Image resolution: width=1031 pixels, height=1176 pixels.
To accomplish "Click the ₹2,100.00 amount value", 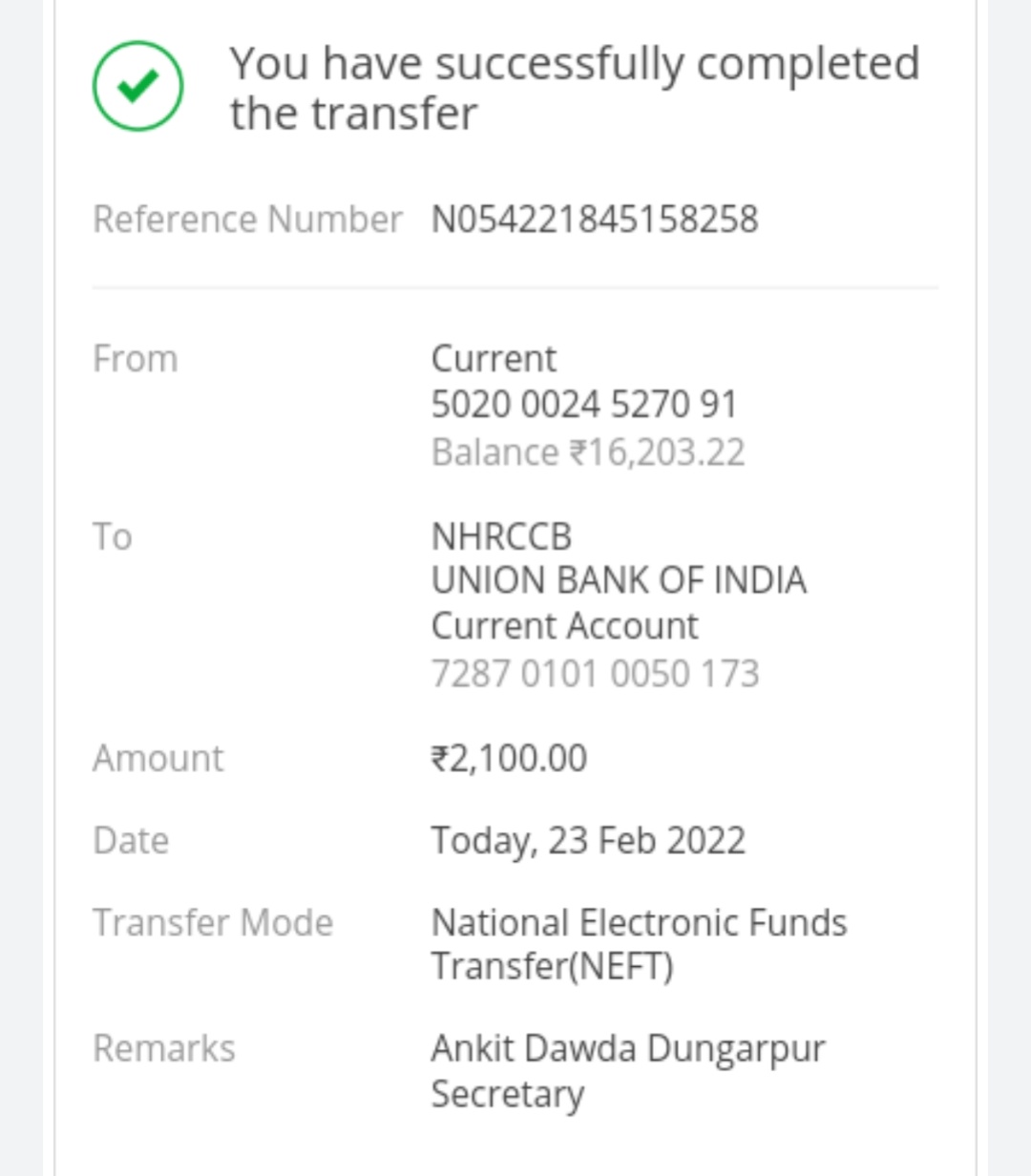I will point(509,759).
